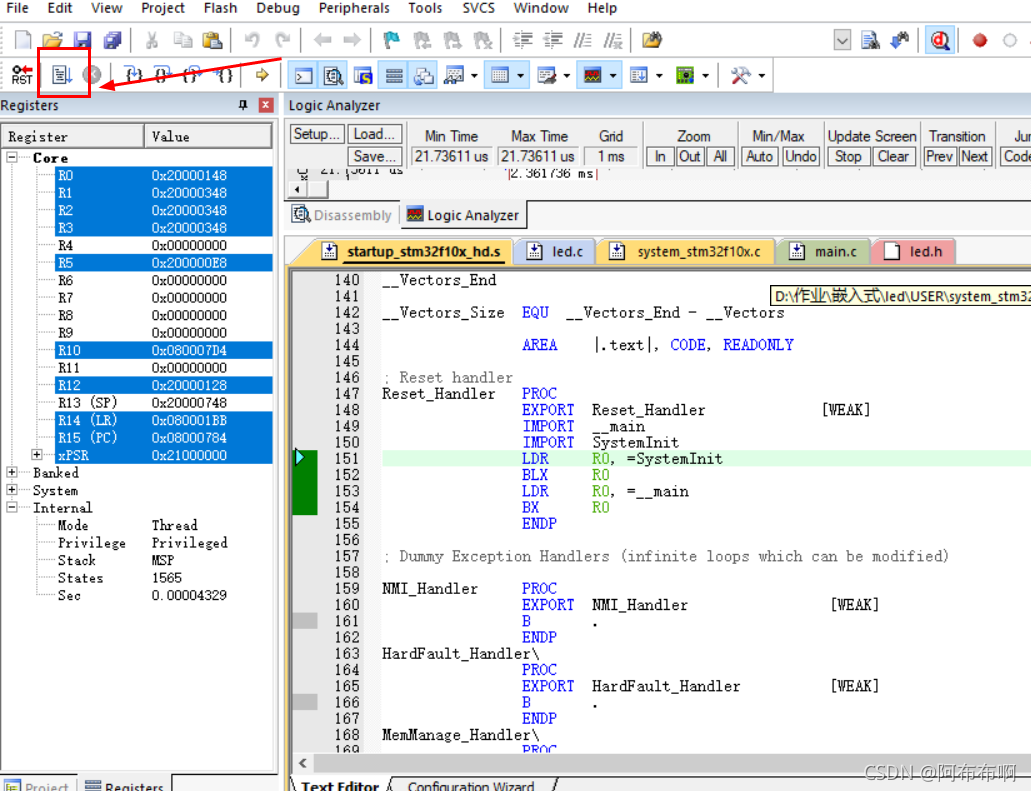1031x791 pixels.
Task: Switch to the led.c tab
Action: pos(556,251)
